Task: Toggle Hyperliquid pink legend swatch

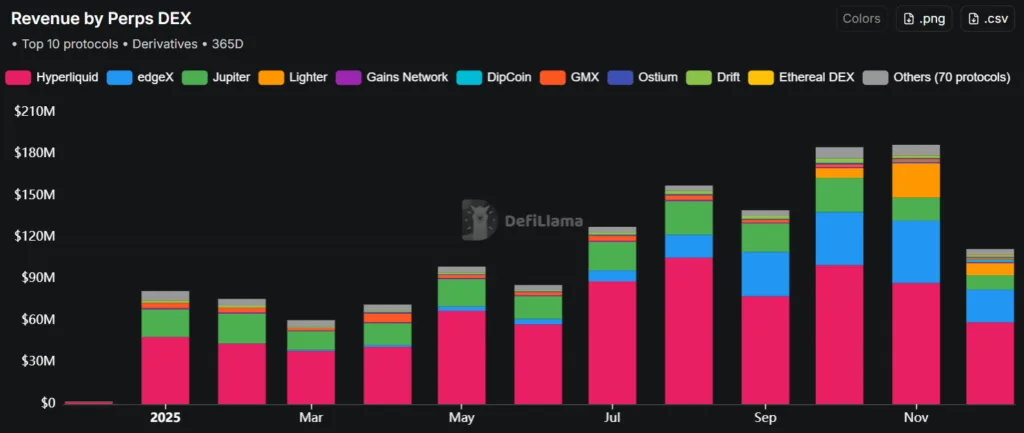Action: pos(18,78)
